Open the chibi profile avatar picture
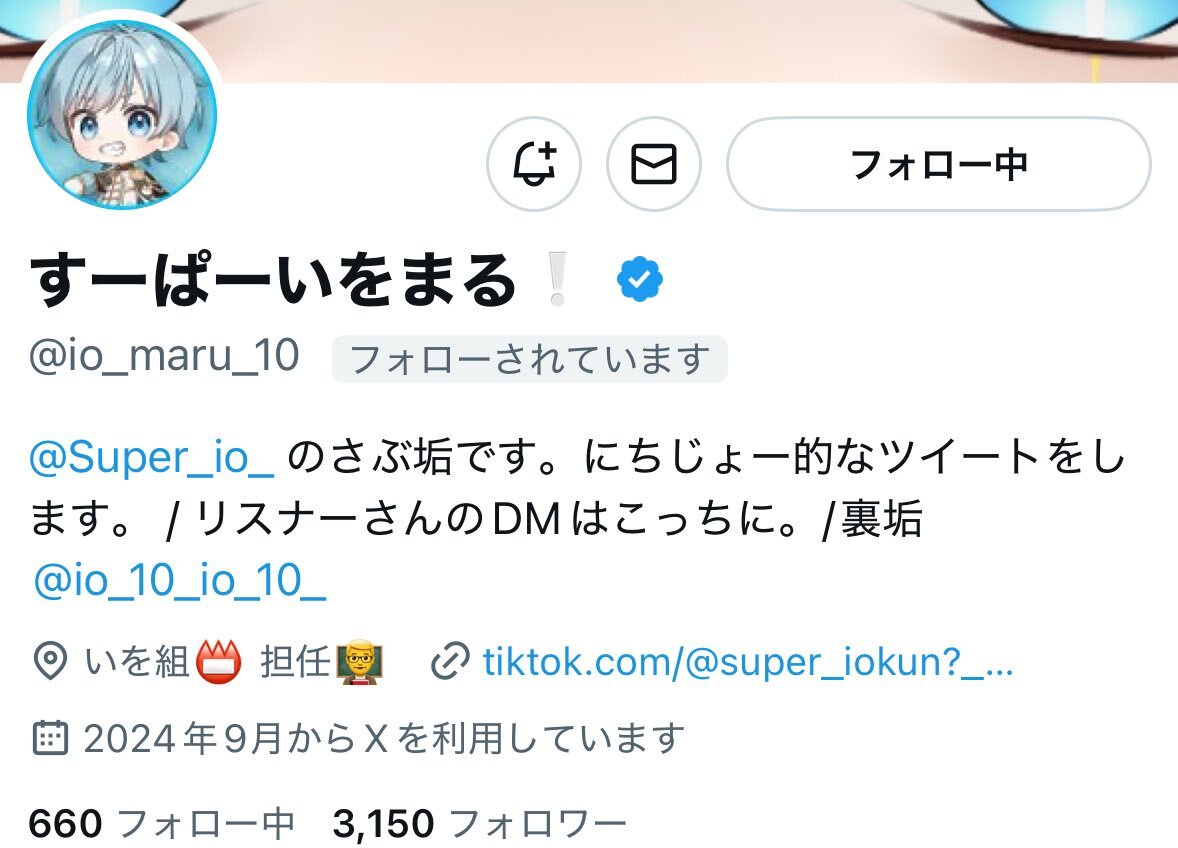Image resolution: width=1178 pixels, height=848 pixels. (x=122, y=114)
